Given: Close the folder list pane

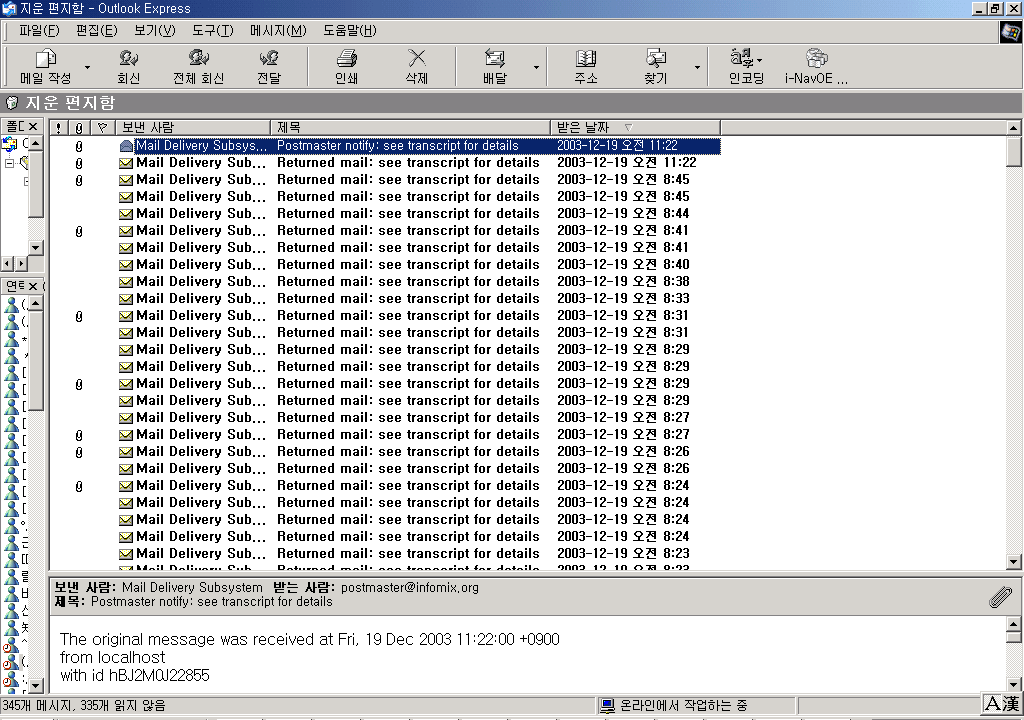Looking at the screenshot, I should [32, 126].
